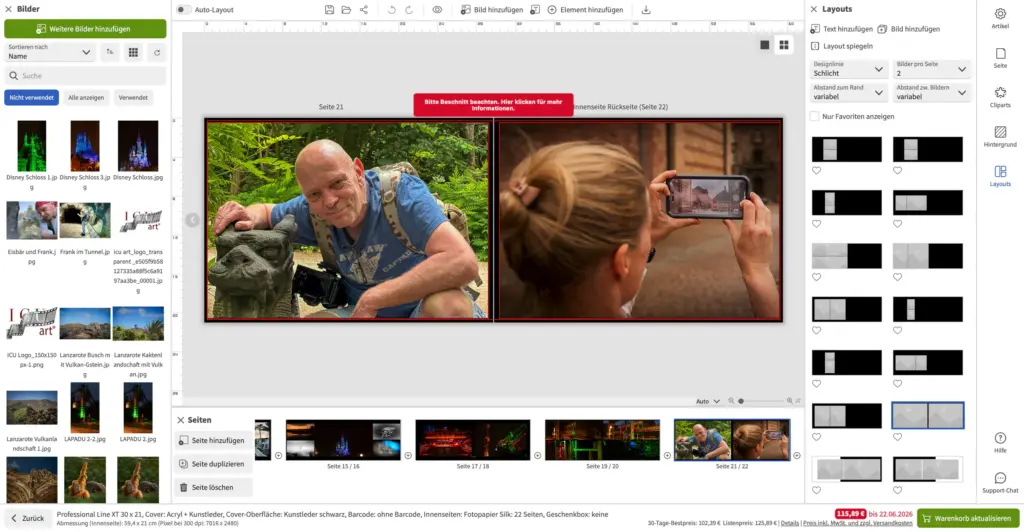Select the Verwendet filter tab

[x=133, y=97]
